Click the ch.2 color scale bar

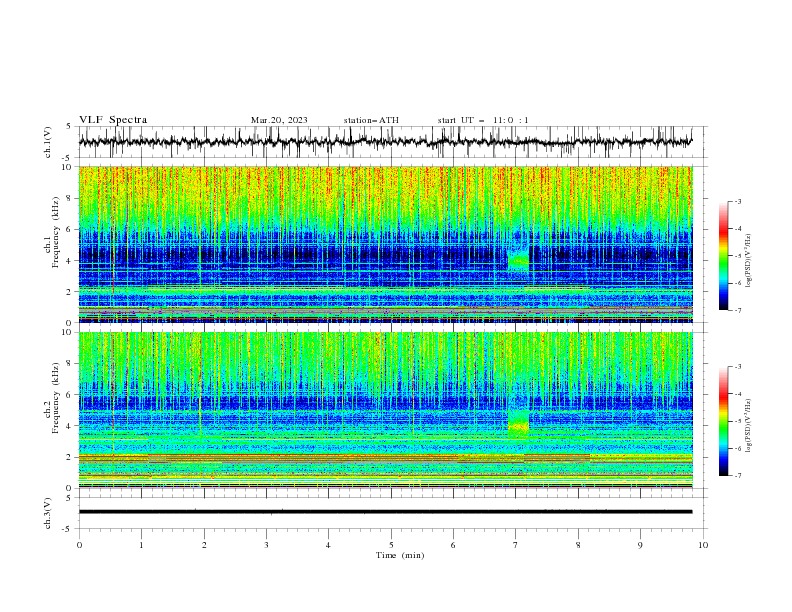point(723,421)
